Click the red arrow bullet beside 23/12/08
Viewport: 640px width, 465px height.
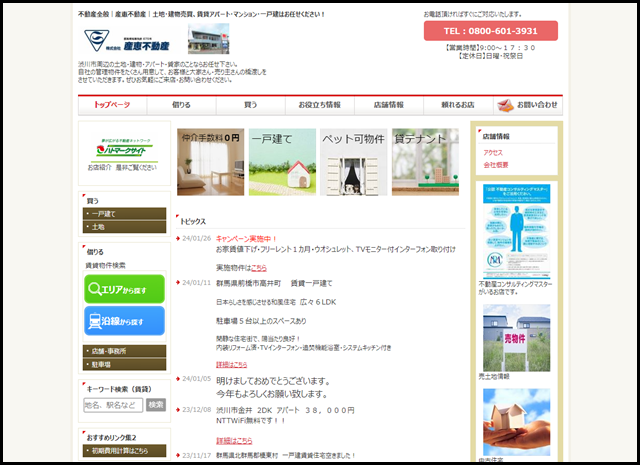tap(178, 410)
